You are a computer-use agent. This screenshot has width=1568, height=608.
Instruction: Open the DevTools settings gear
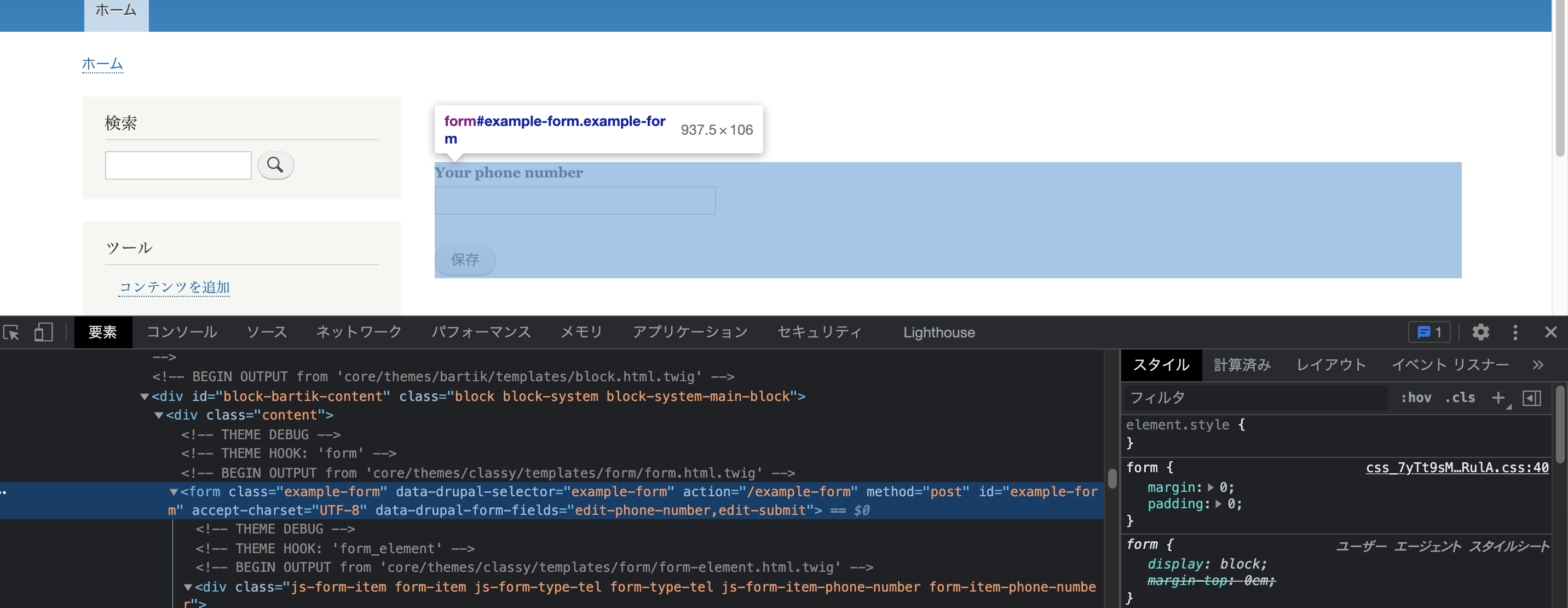(1480, 332)
